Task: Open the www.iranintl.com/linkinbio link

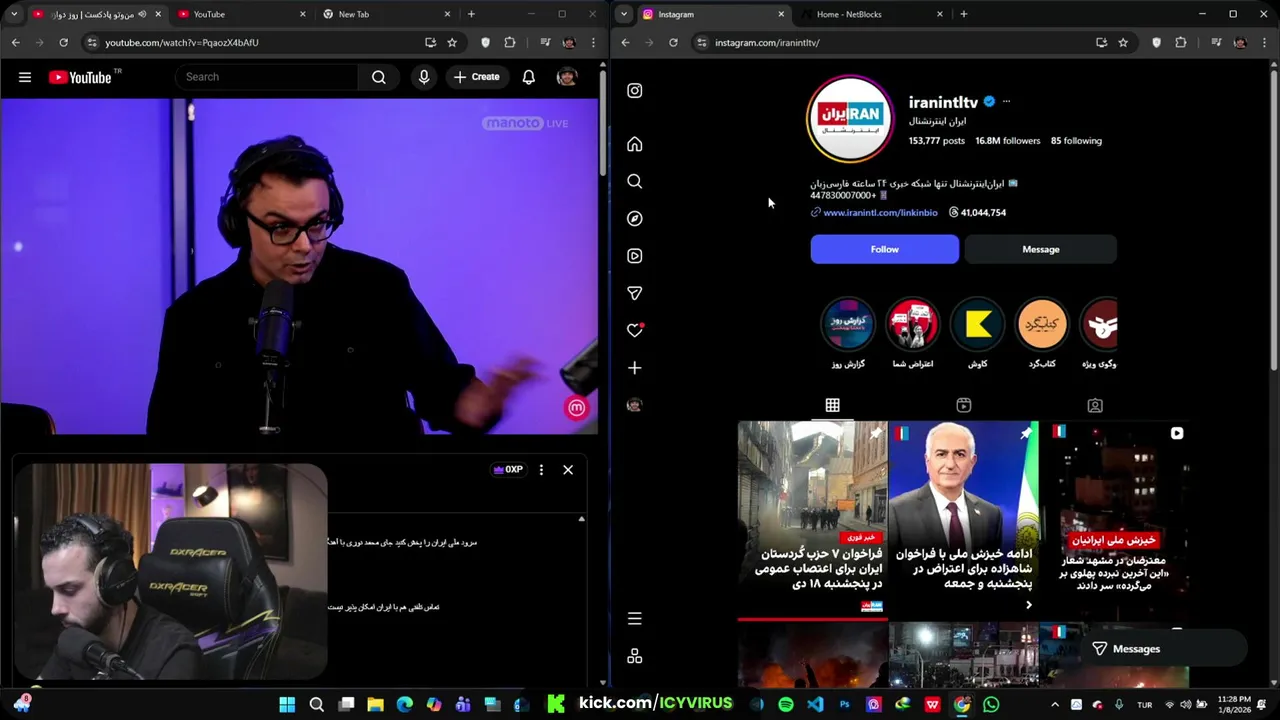Action: (880, 212)
